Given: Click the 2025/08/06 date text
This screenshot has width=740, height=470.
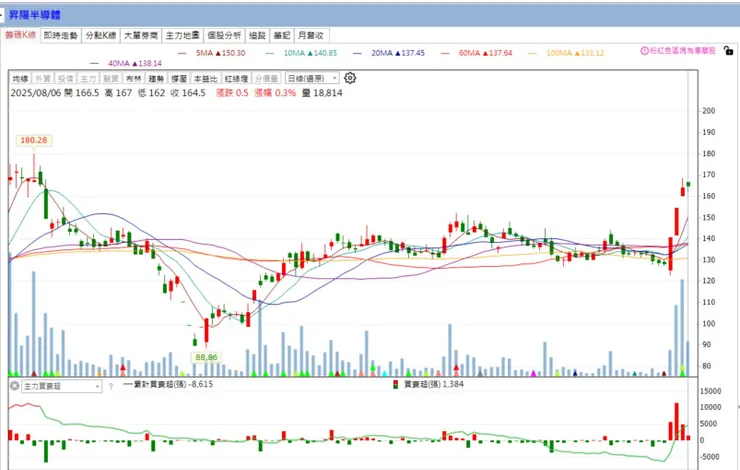Looking at the screenshot, I should click(x=36, y=93).
